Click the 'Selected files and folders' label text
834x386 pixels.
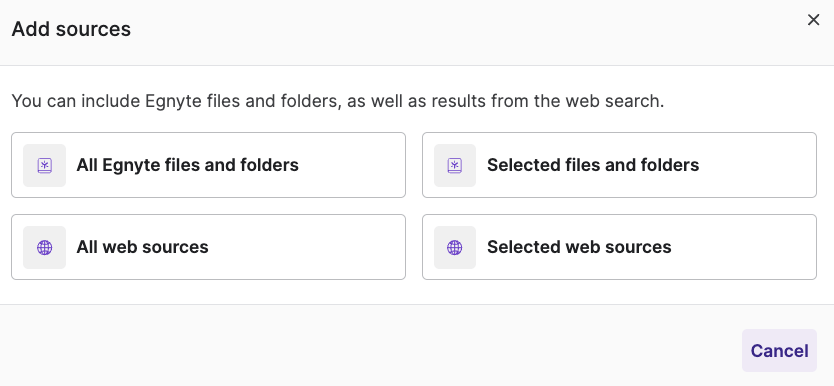pos(593,165)
